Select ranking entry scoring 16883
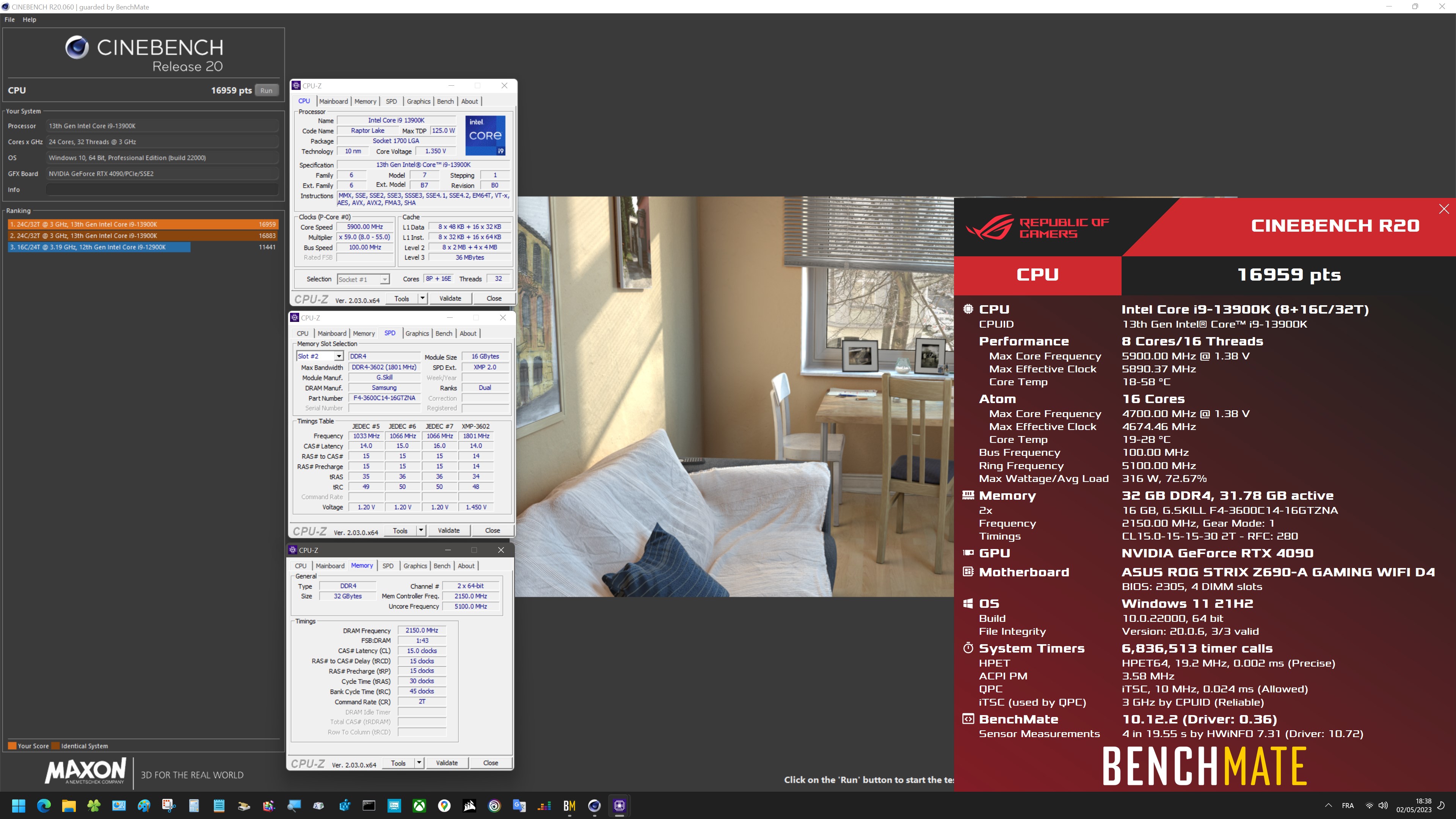The width and height of the screenshot is (1456, 819). 143,236
